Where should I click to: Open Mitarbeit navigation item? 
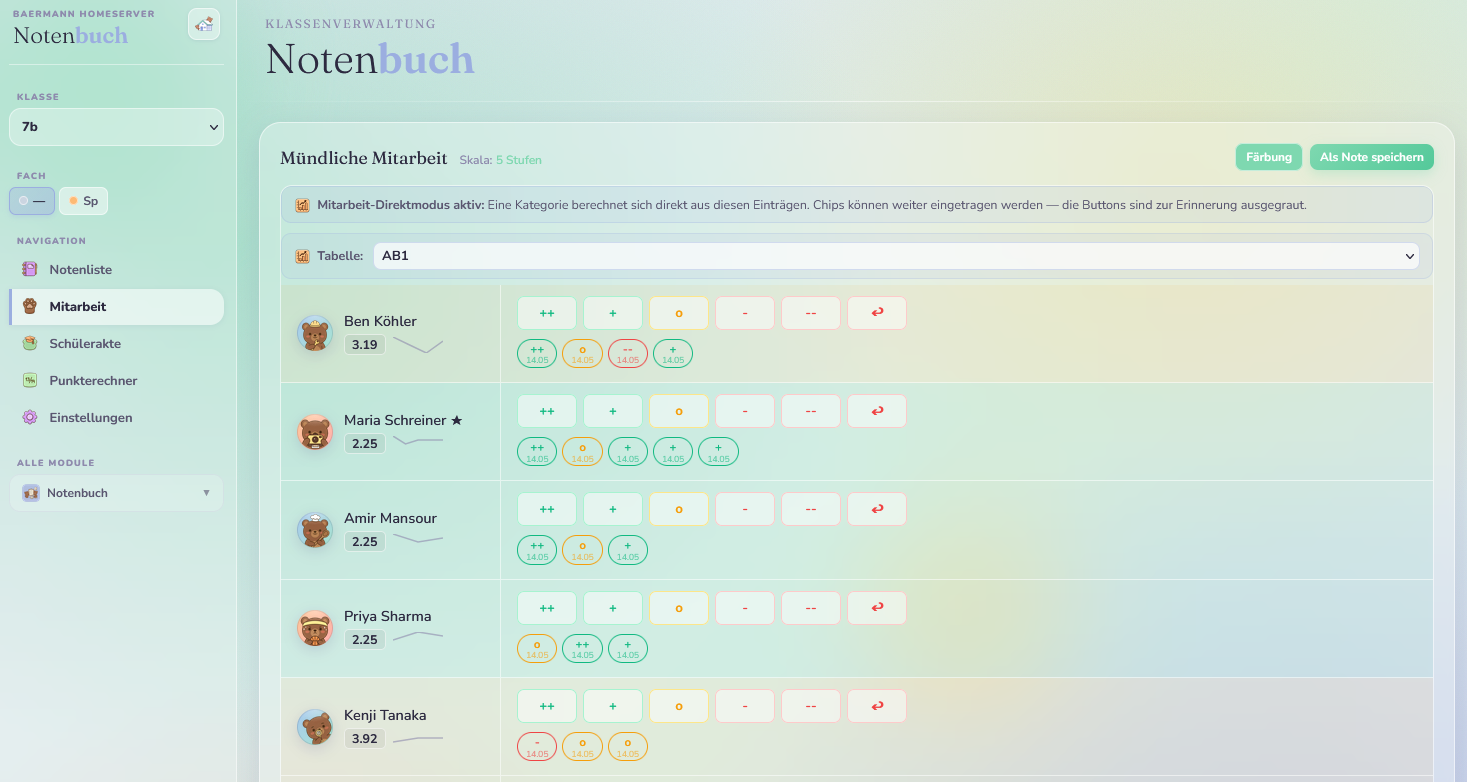point(117,306)
